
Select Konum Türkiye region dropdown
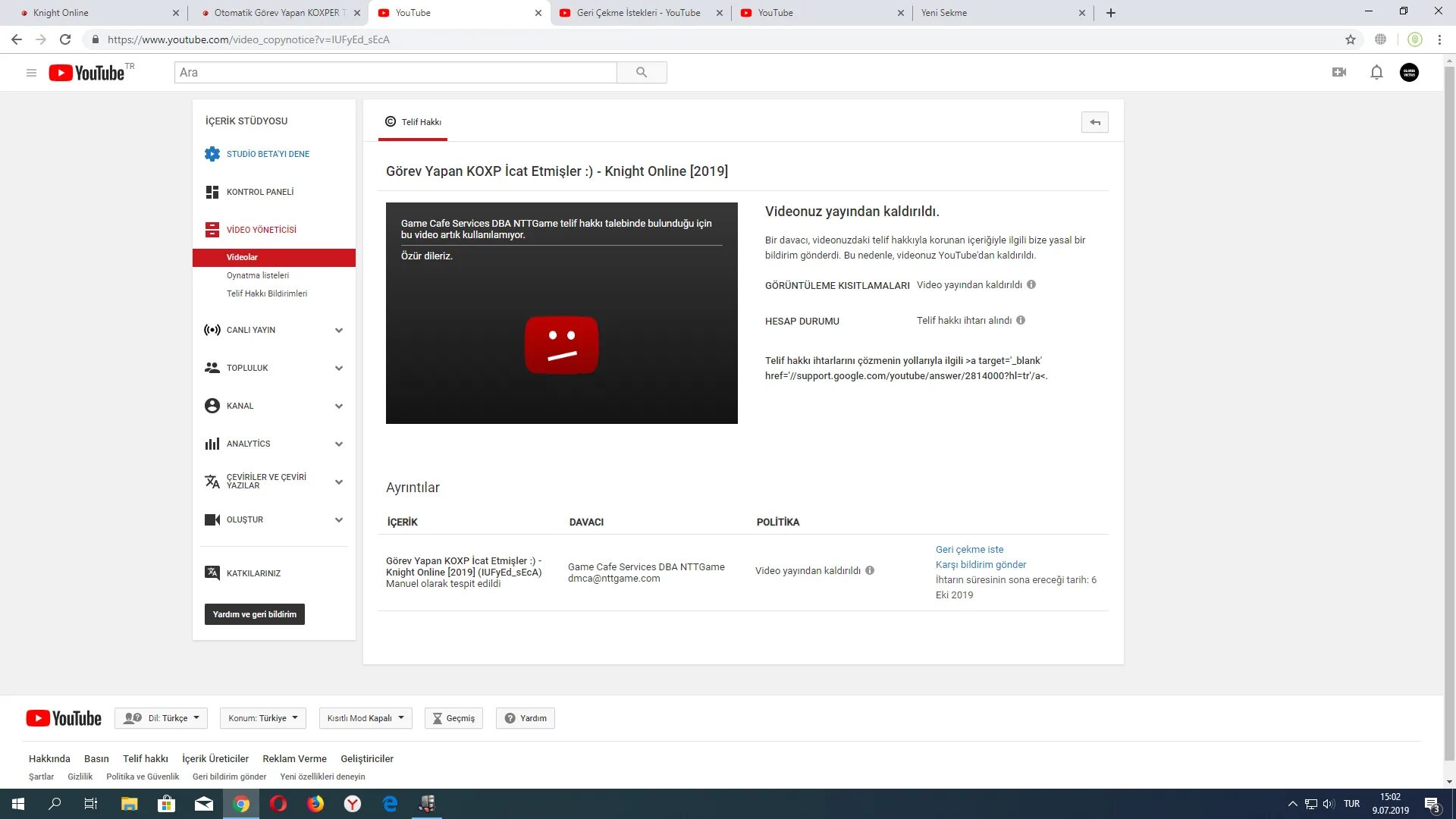click(x=264, y=718)
